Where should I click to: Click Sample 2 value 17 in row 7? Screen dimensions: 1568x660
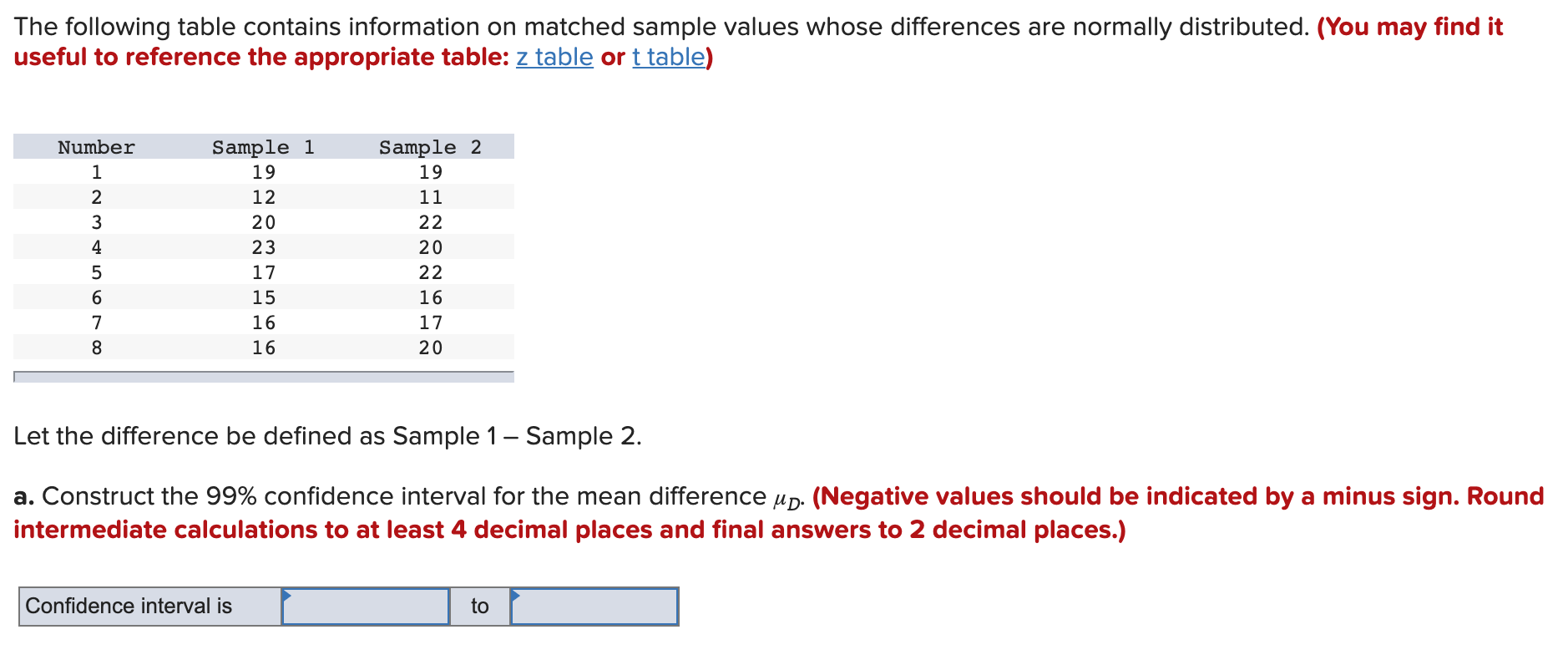[x=431, y=322]
